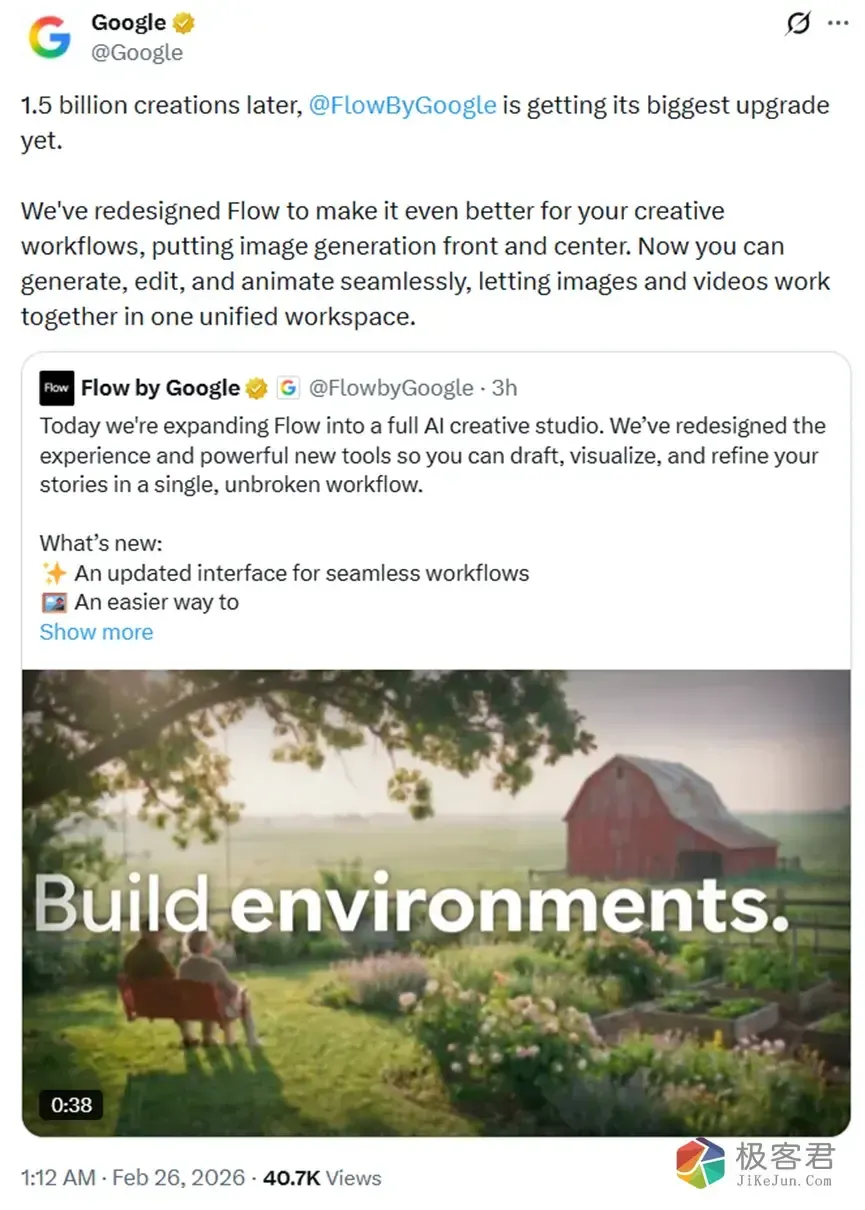This screenshot has width=865, height=1210.
Task: Click the black Flow avatar in quoted post
Action: pyautogui.click(x=57, y=388)
